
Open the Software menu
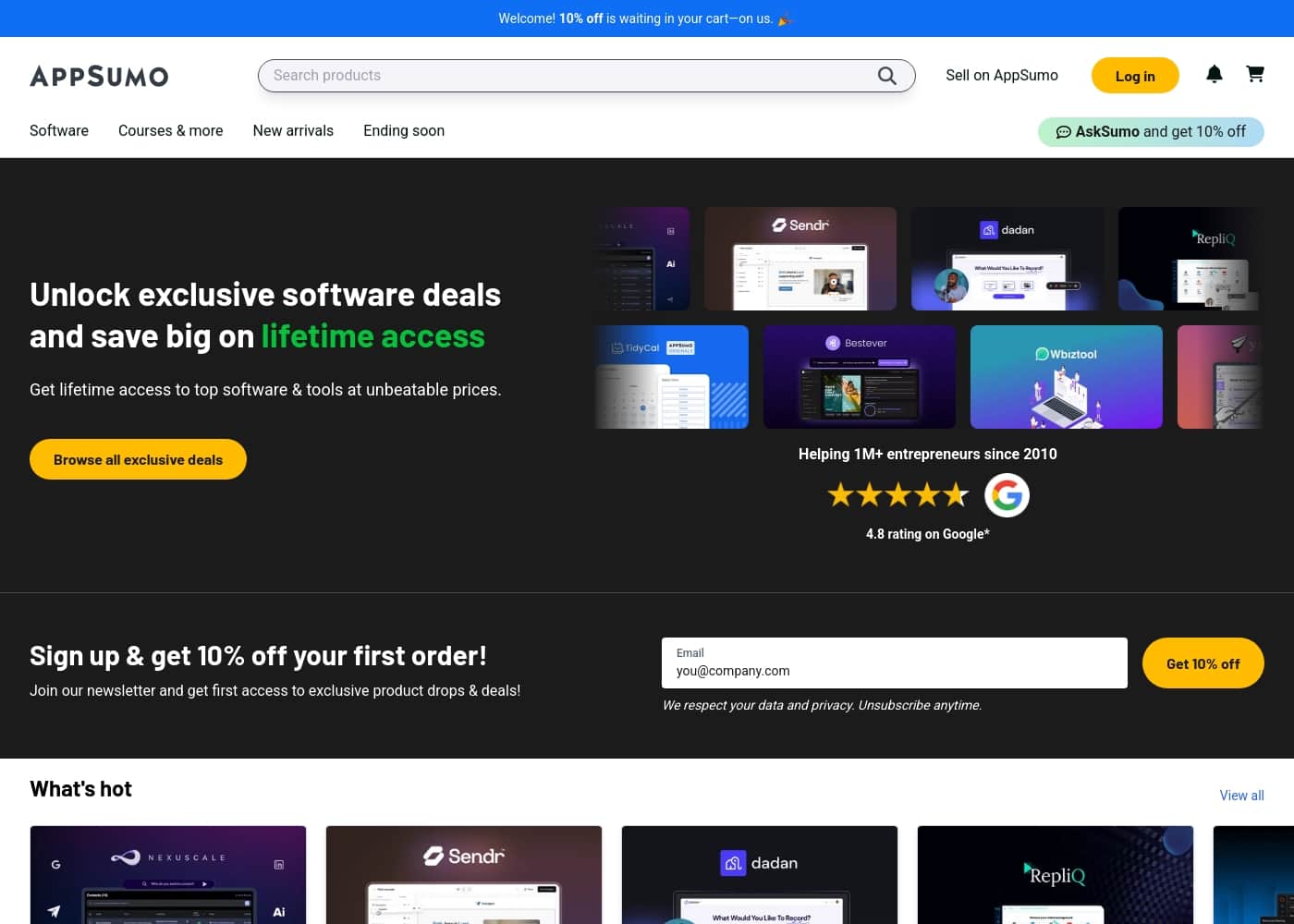[x=59, y=130]
